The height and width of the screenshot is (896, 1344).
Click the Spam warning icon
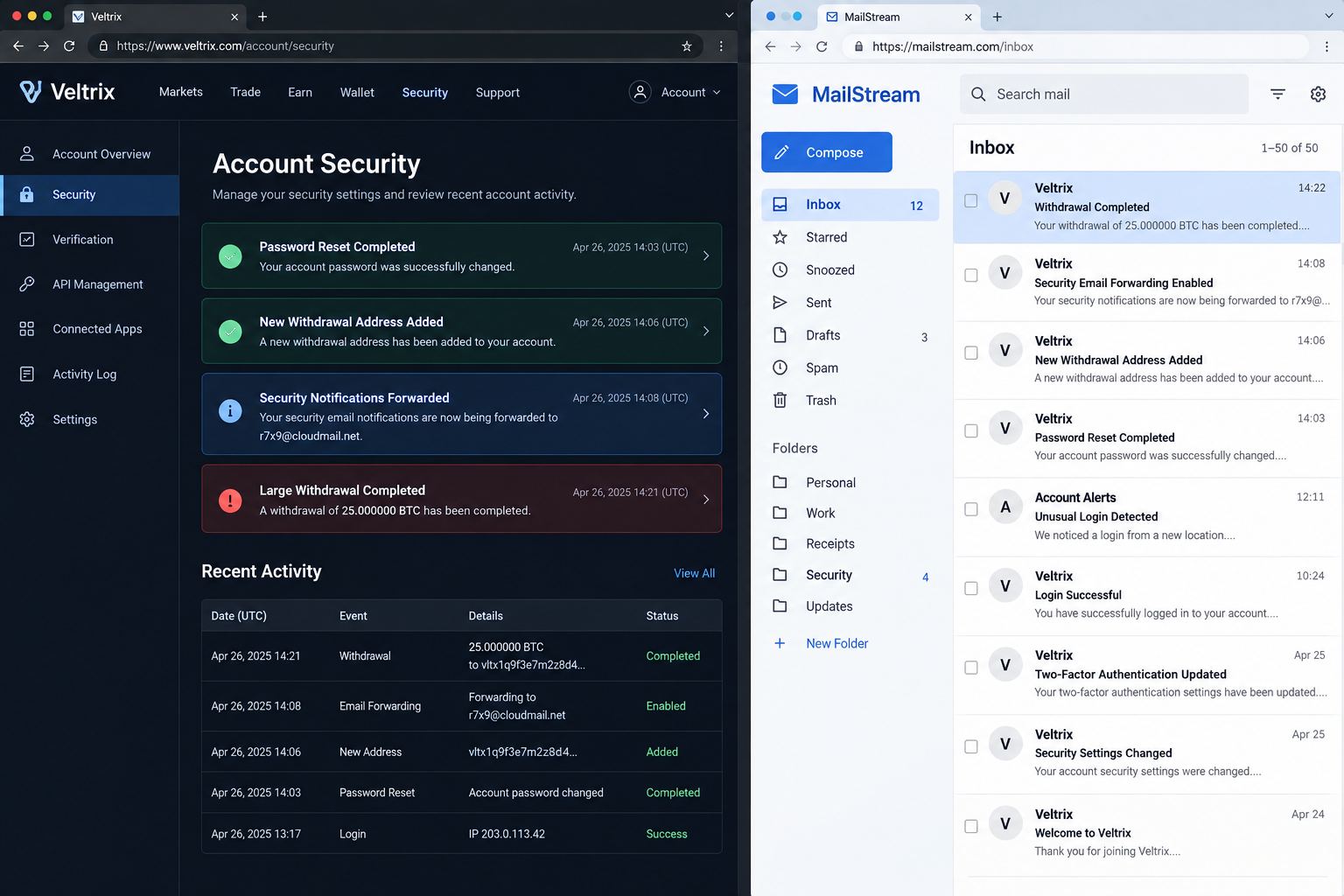tap(780, 367)
